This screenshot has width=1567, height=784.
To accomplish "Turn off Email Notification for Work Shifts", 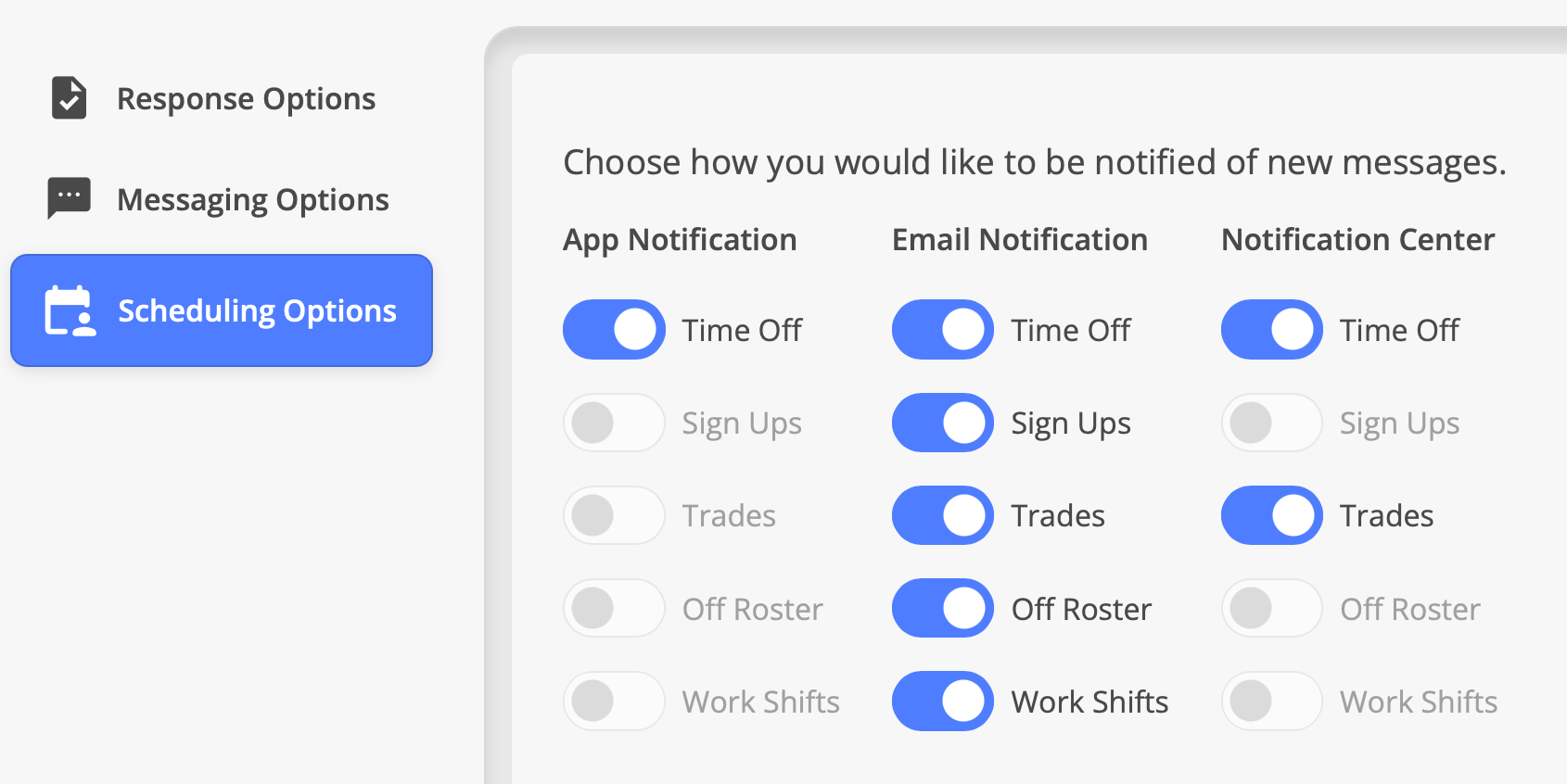I will (x=943, y=702).
